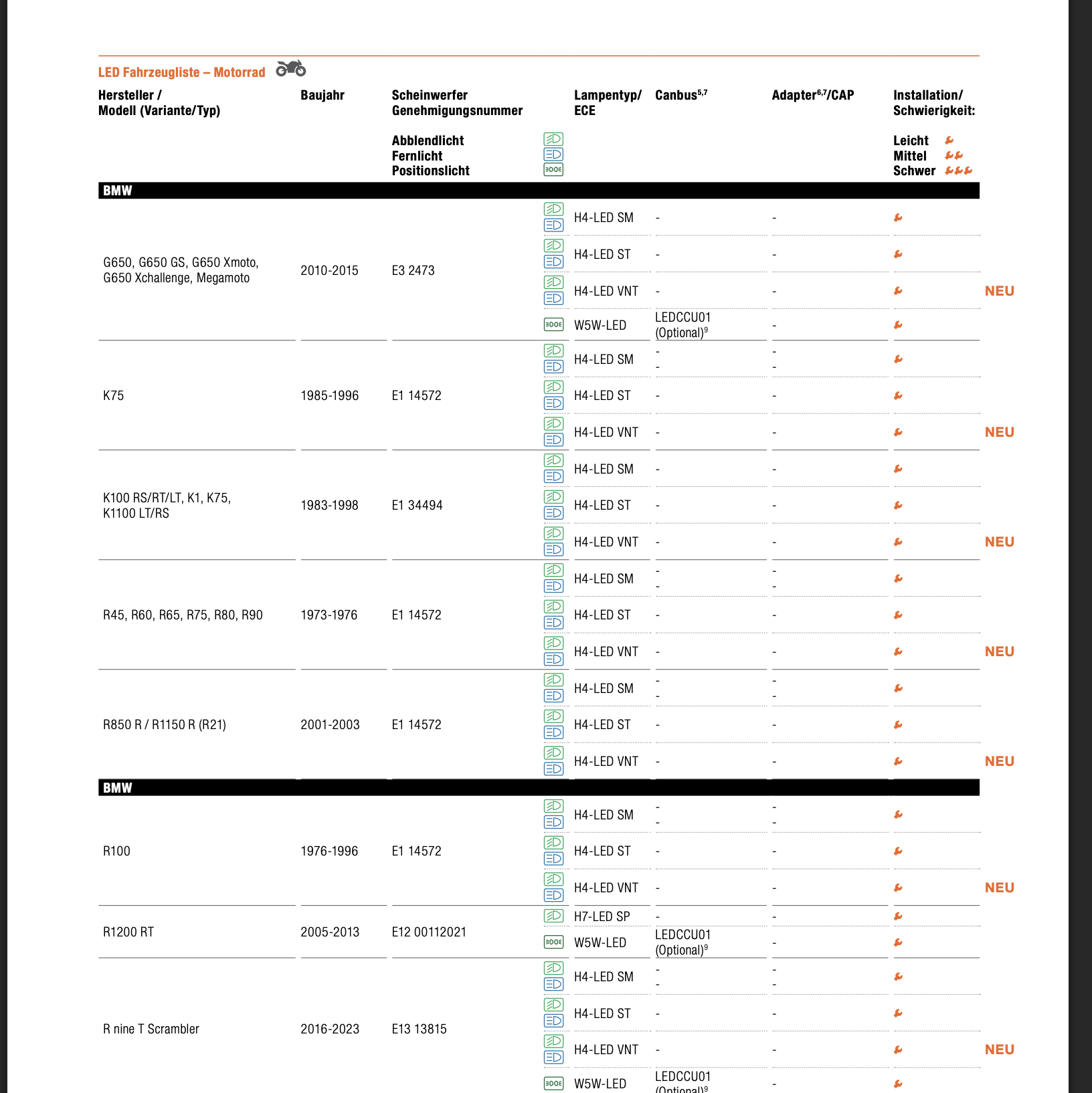Select the 'R1200 RT' model name
The image size is (1092, 1093).
128,932
